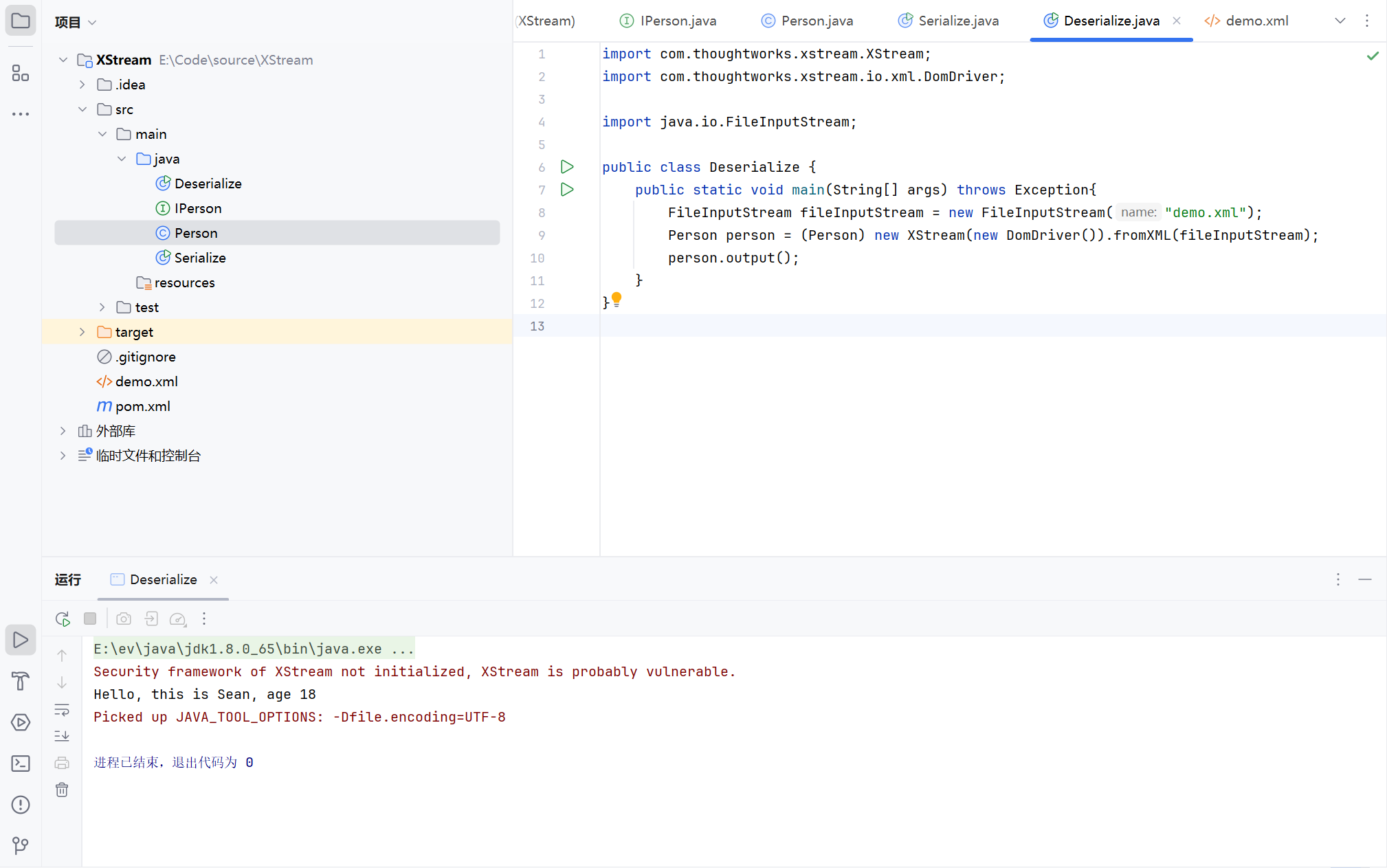Screen dimensions: 1387x868
Task: Open the project view dropdown
Action: pos(76,23)
